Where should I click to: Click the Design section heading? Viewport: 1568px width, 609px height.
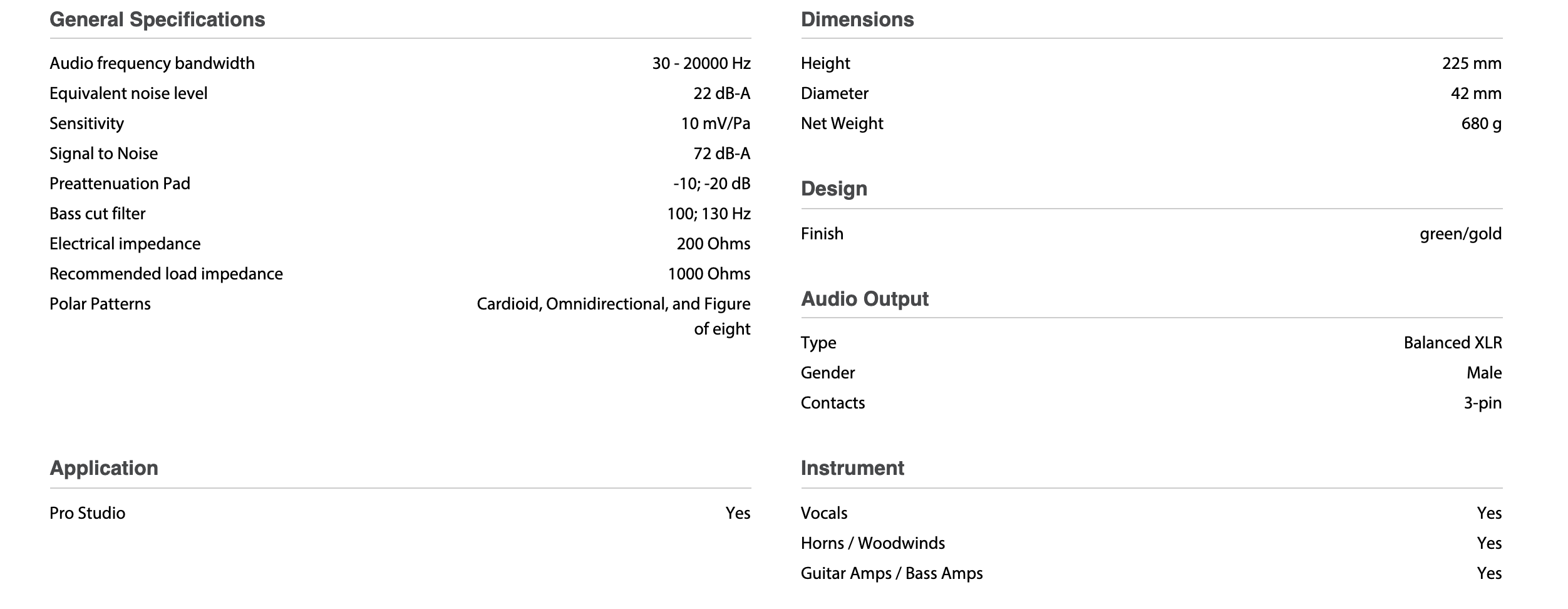tap(833, 189)
